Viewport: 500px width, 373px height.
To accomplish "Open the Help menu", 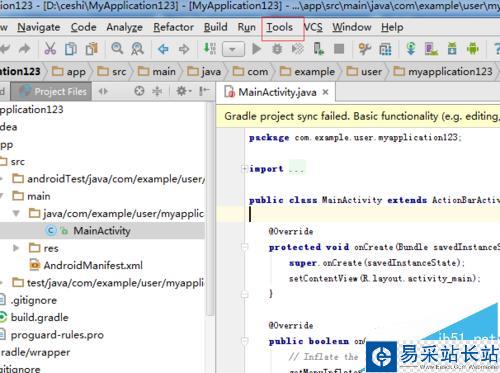I will tap(392, 27).
